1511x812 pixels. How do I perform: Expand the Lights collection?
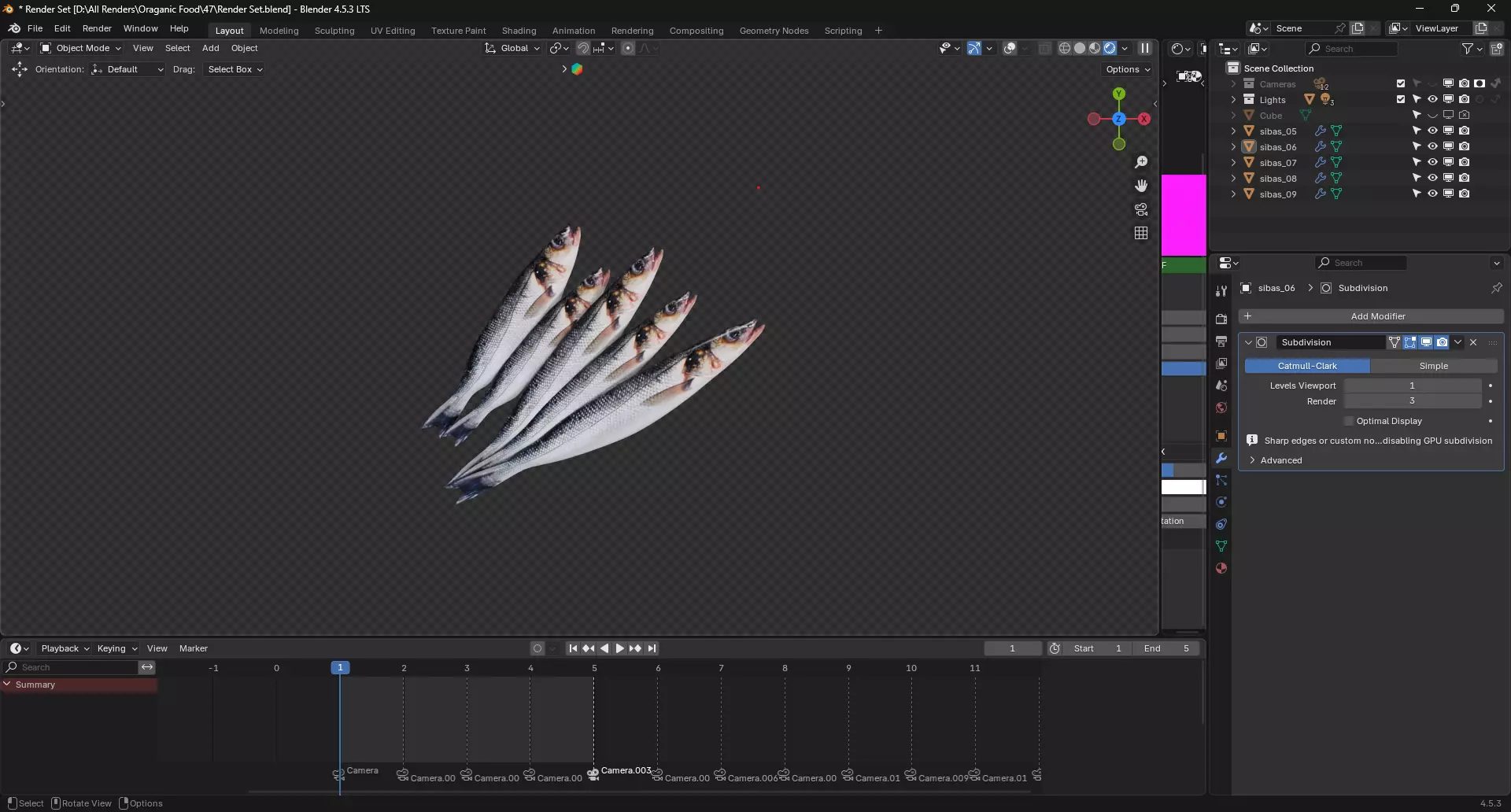(x=1233, y=99)
